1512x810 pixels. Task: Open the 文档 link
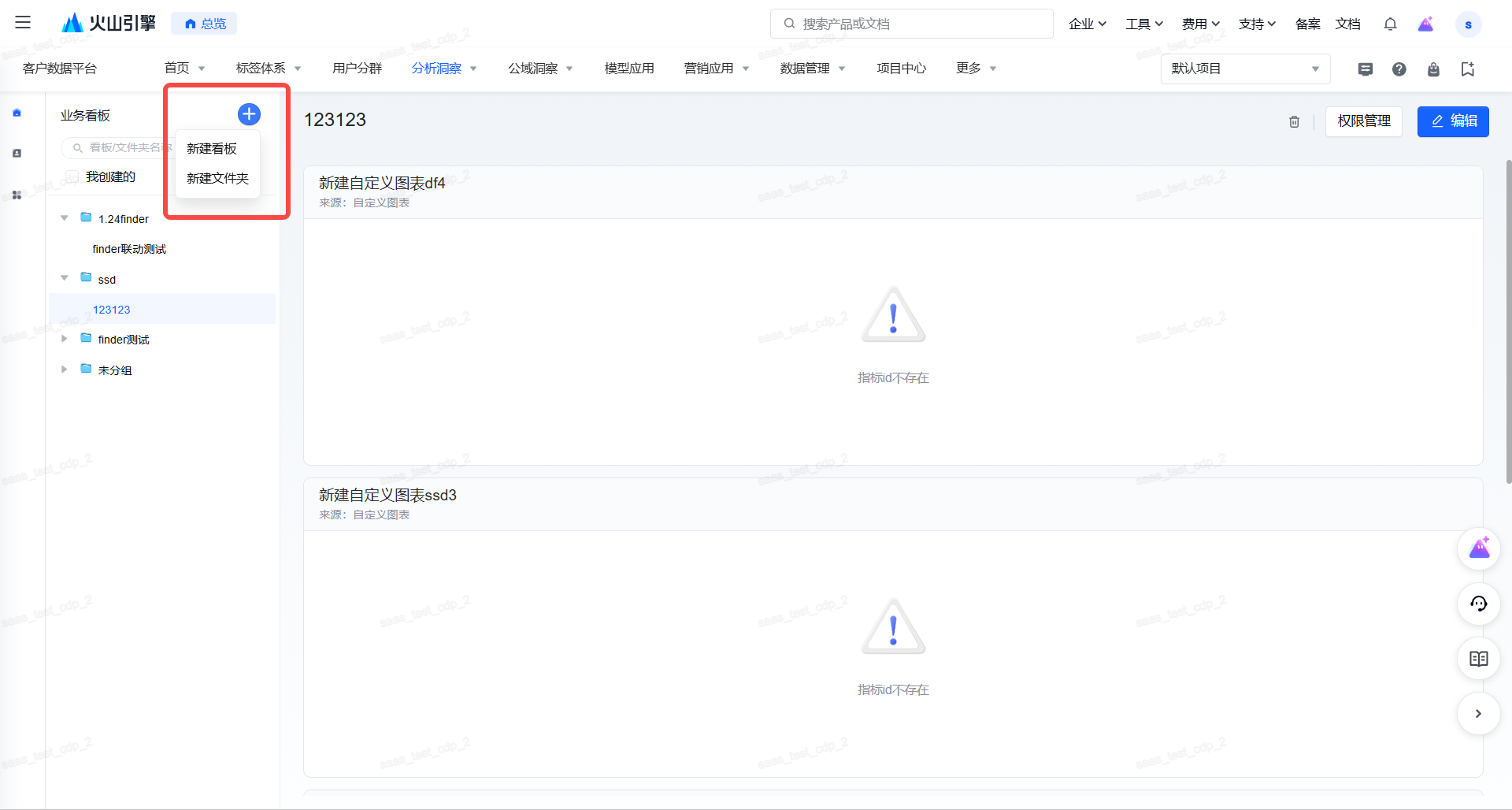(1348, 24)
